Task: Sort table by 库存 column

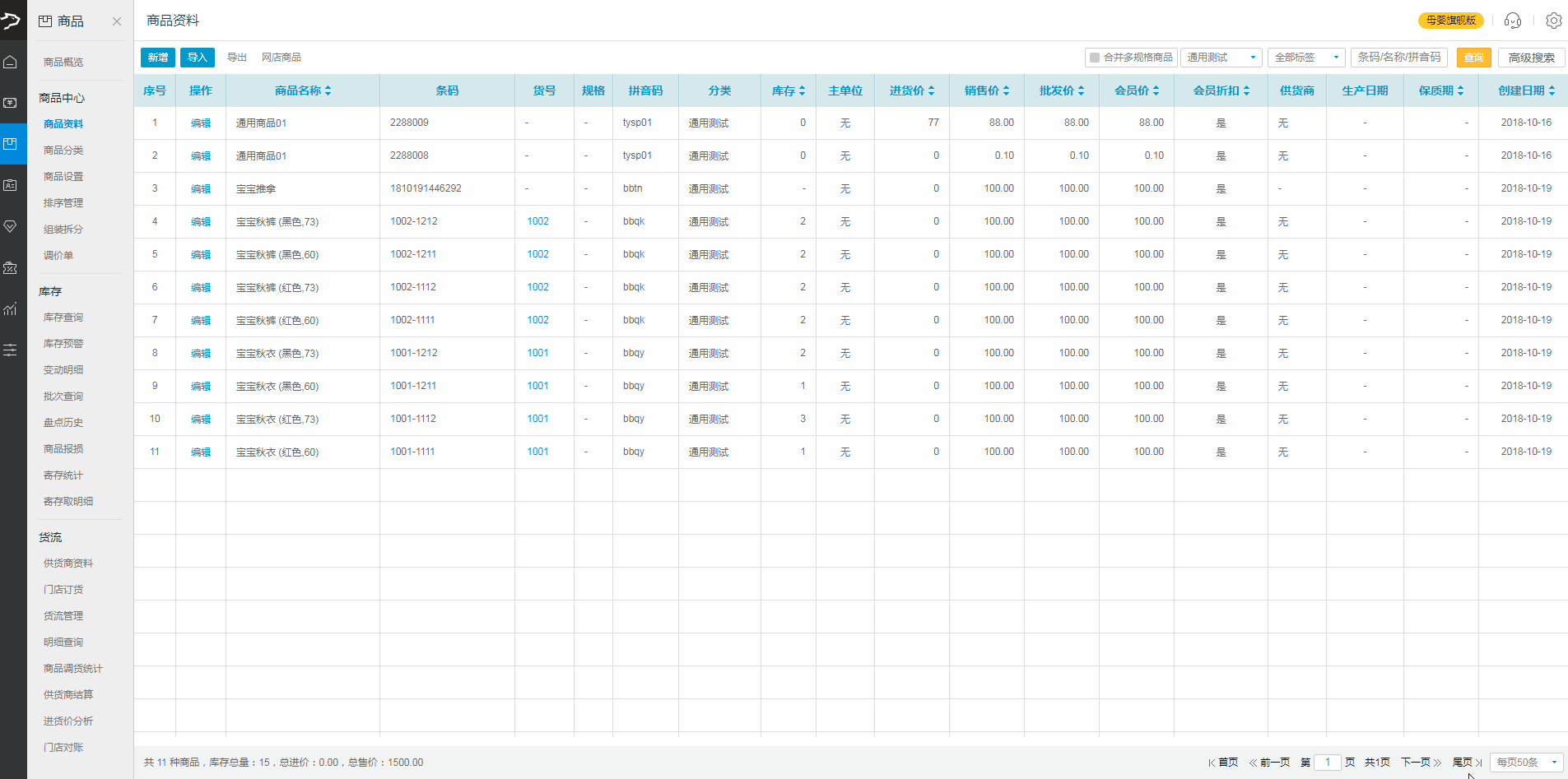Action: click(x=802, y=90)
